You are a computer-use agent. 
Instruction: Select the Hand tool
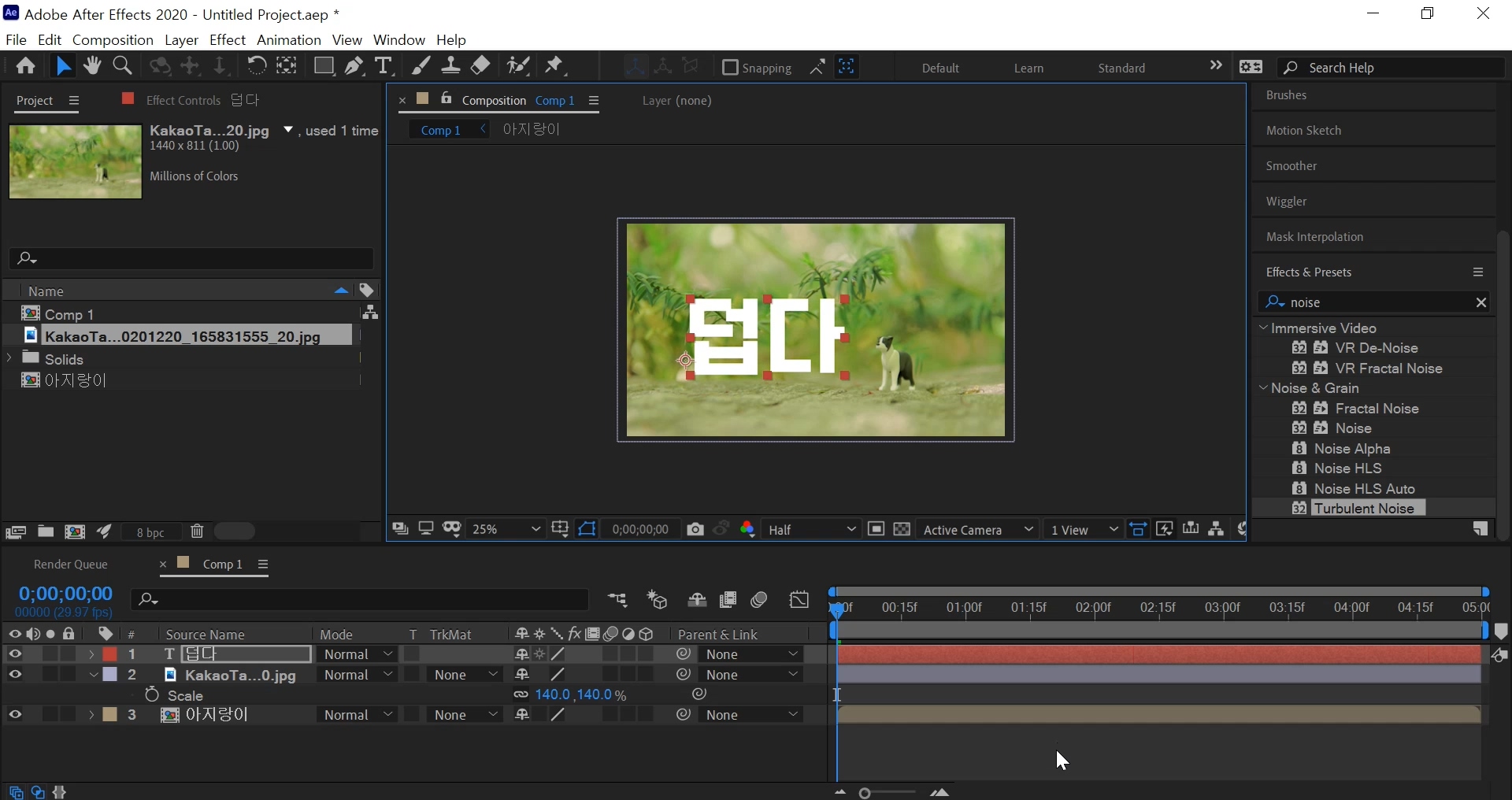[92, 66]
